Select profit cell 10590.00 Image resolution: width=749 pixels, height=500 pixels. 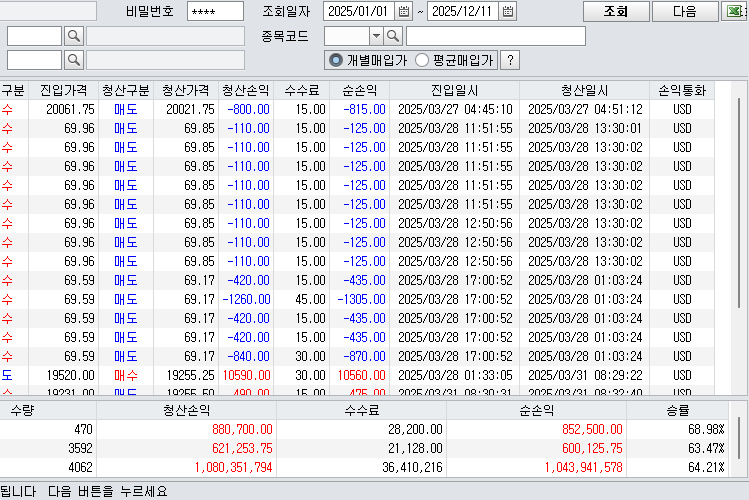tap(246, 375)
